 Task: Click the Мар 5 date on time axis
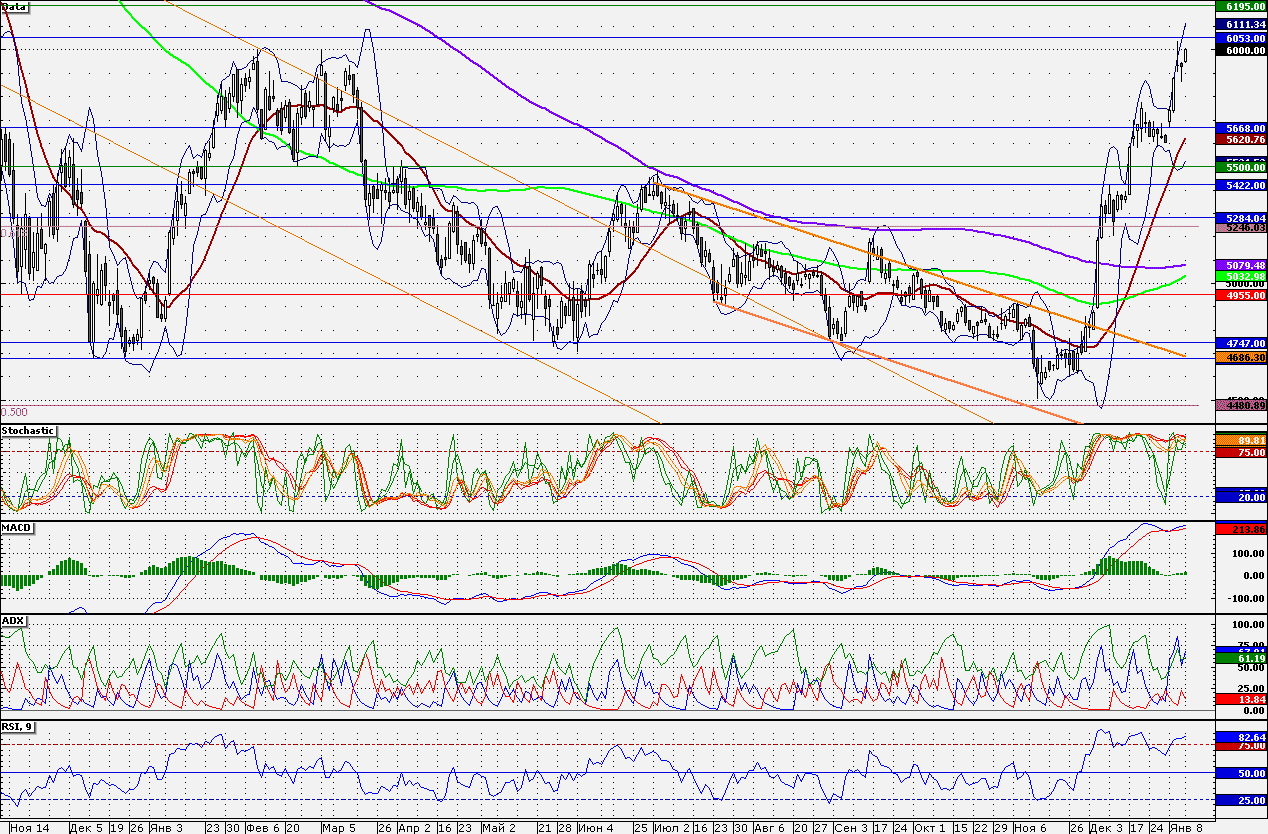tap(338, 828)
